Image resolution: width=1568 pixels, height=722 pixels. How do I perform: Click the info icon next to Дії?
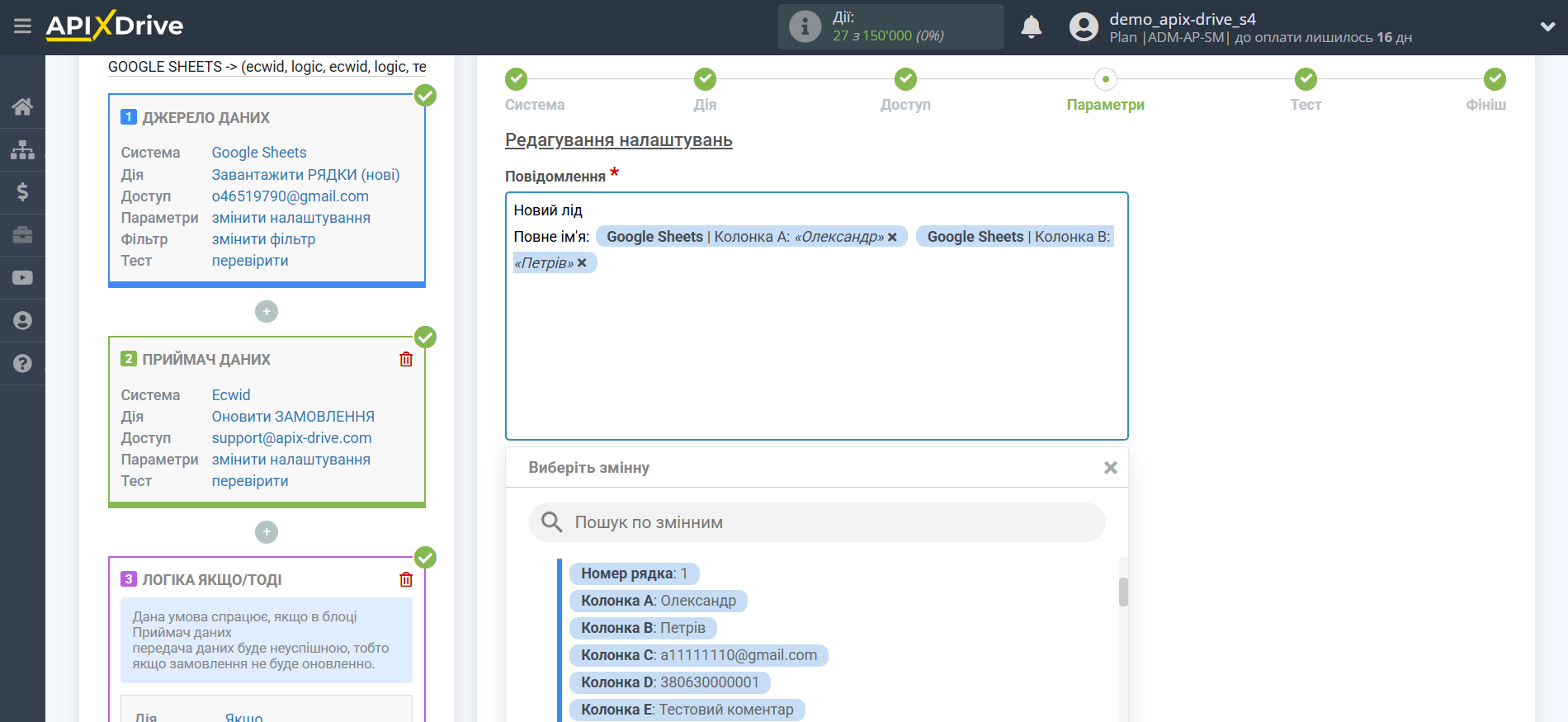(x=805, y=26)
